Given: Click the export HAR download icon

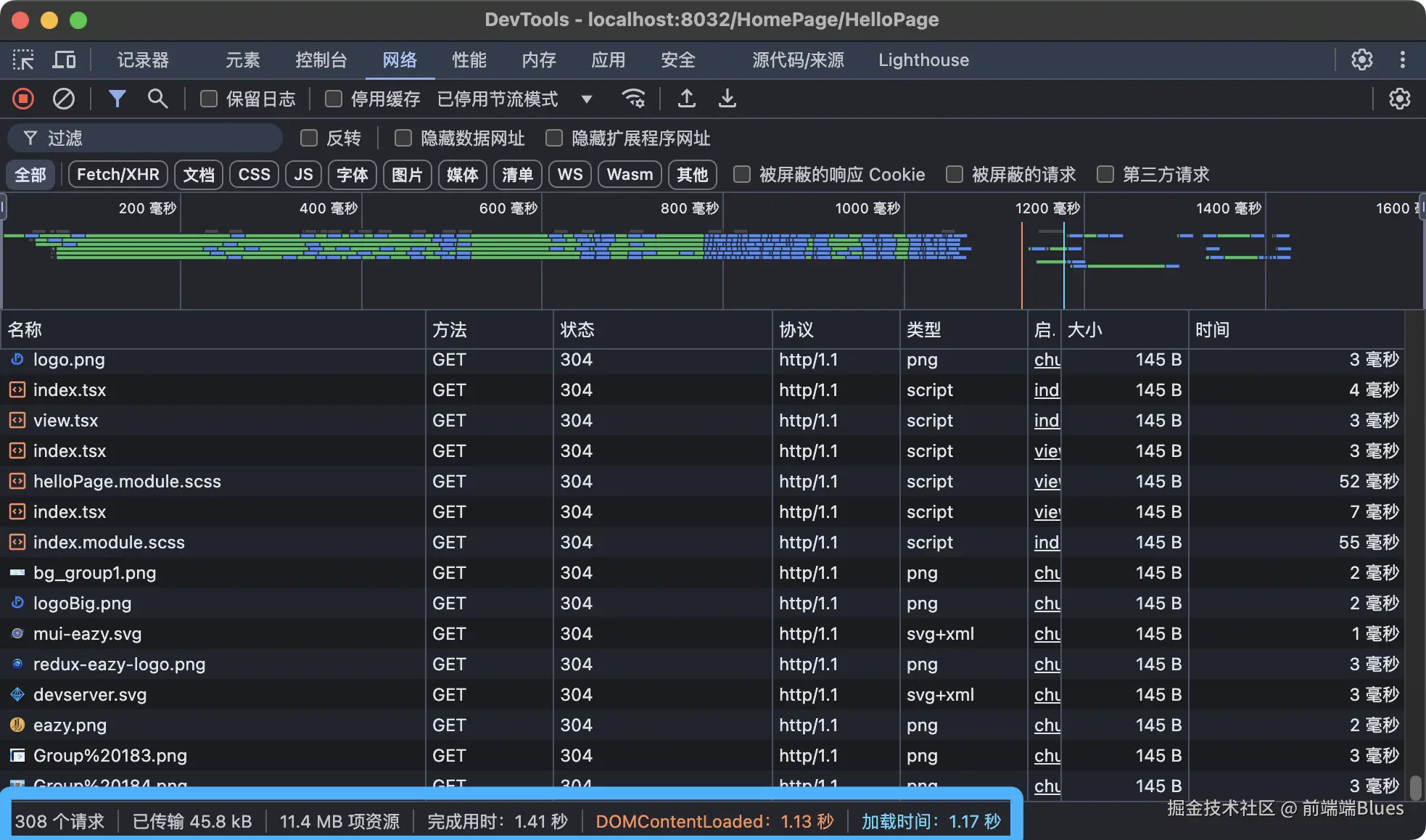Looking at the screenshot, I should tap(727, 99).
